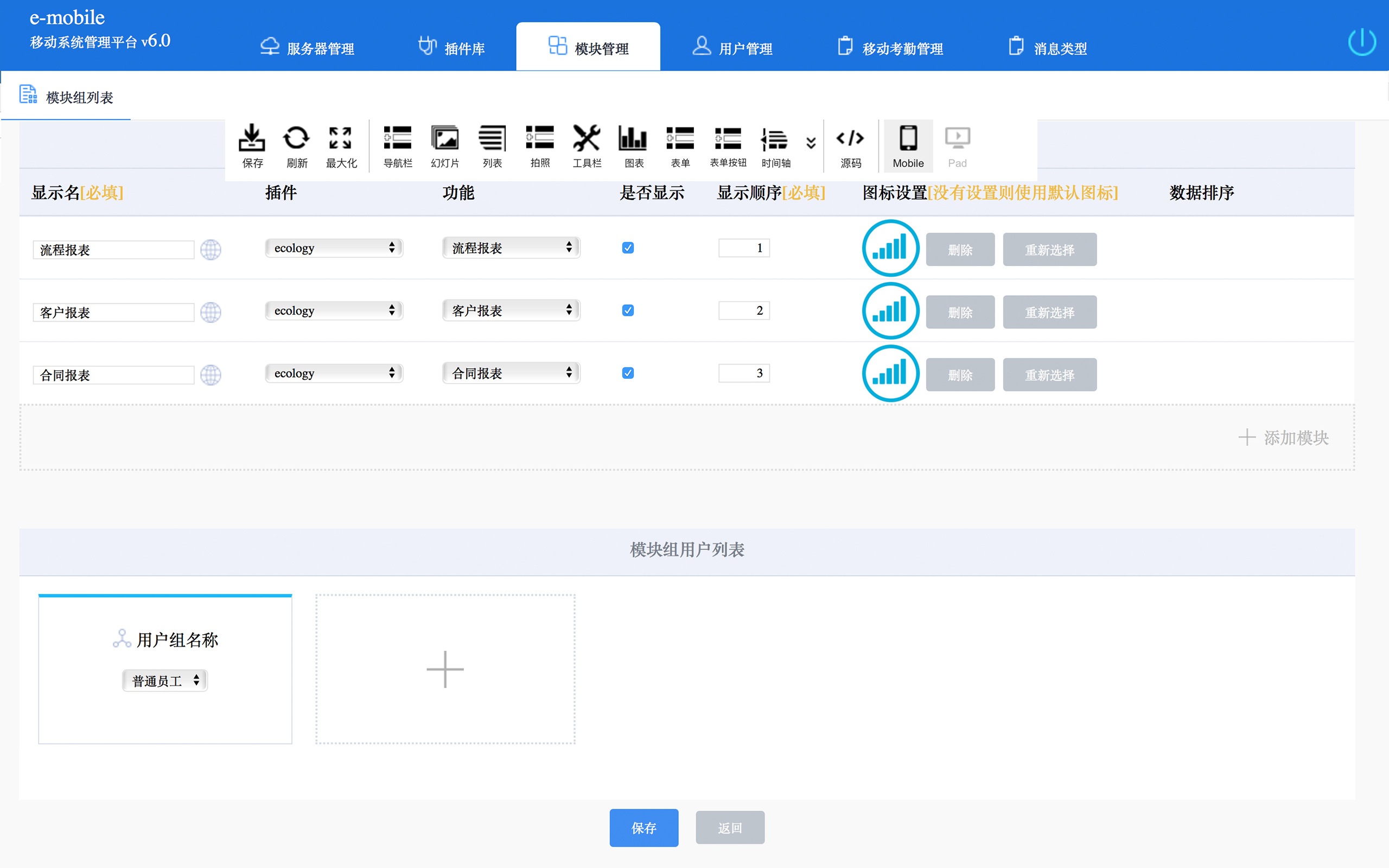The width and height of the screenshot is (1389, 868).
Task: Uncheck 是否显示 for 流程报表 row
Action: pyautogui.click(x=628, y=248)
